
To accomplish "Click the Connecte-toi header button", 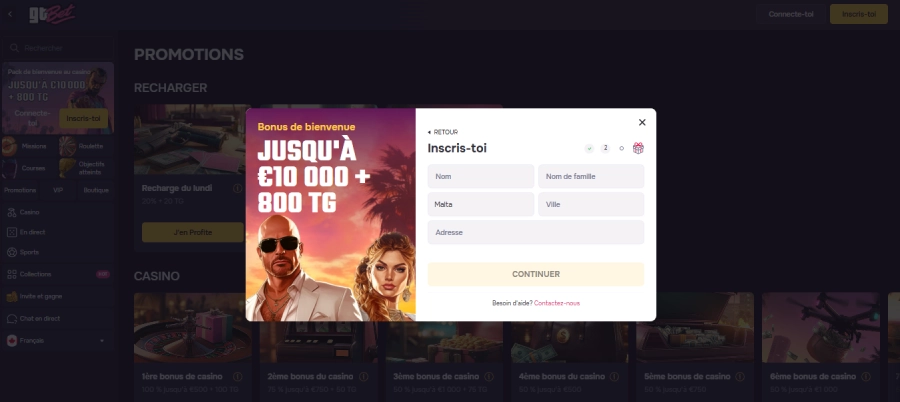I will pyautogui.click(x=790, y=14).
